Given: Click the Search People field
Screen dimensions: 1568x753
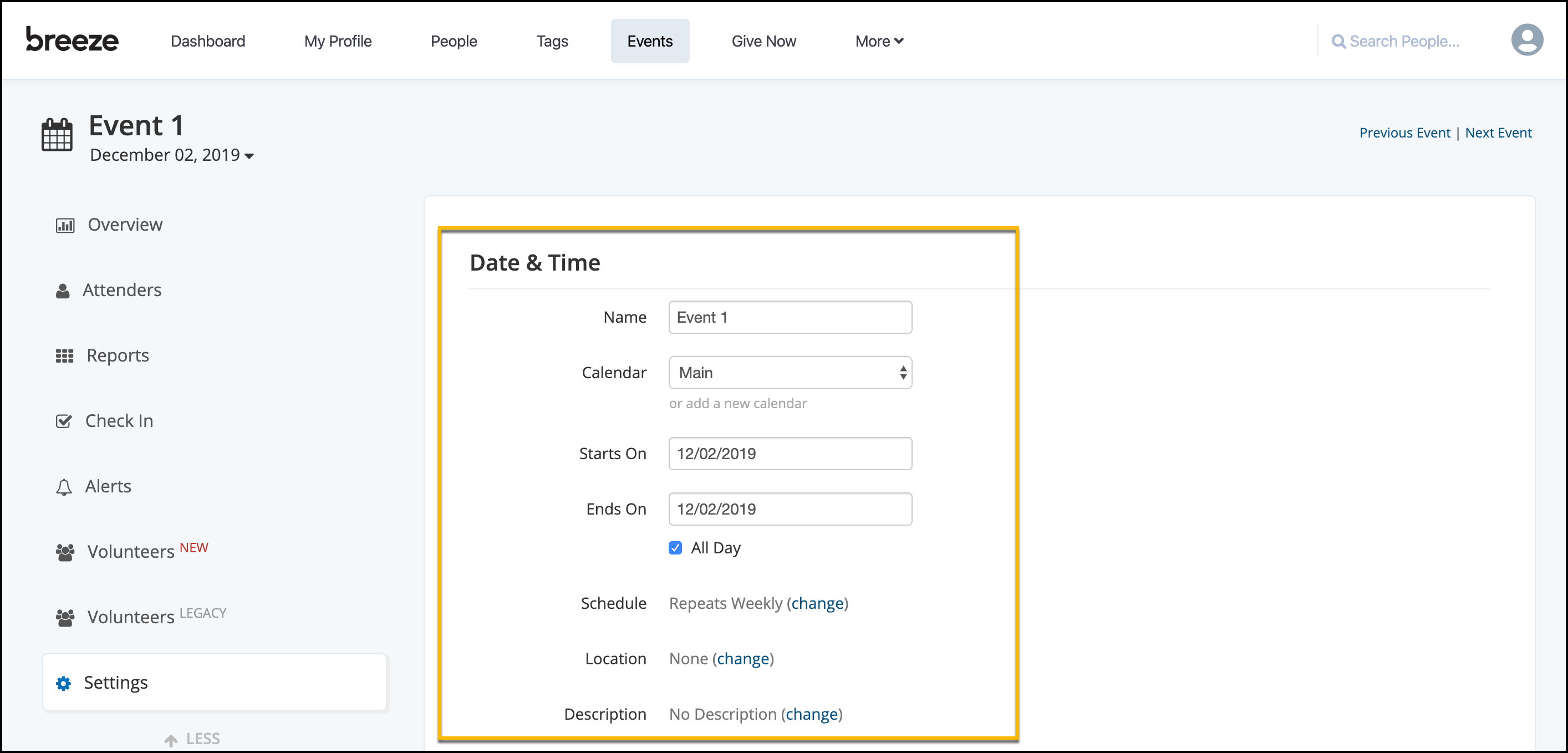Looking at the screenshot, I should 1404,42.
